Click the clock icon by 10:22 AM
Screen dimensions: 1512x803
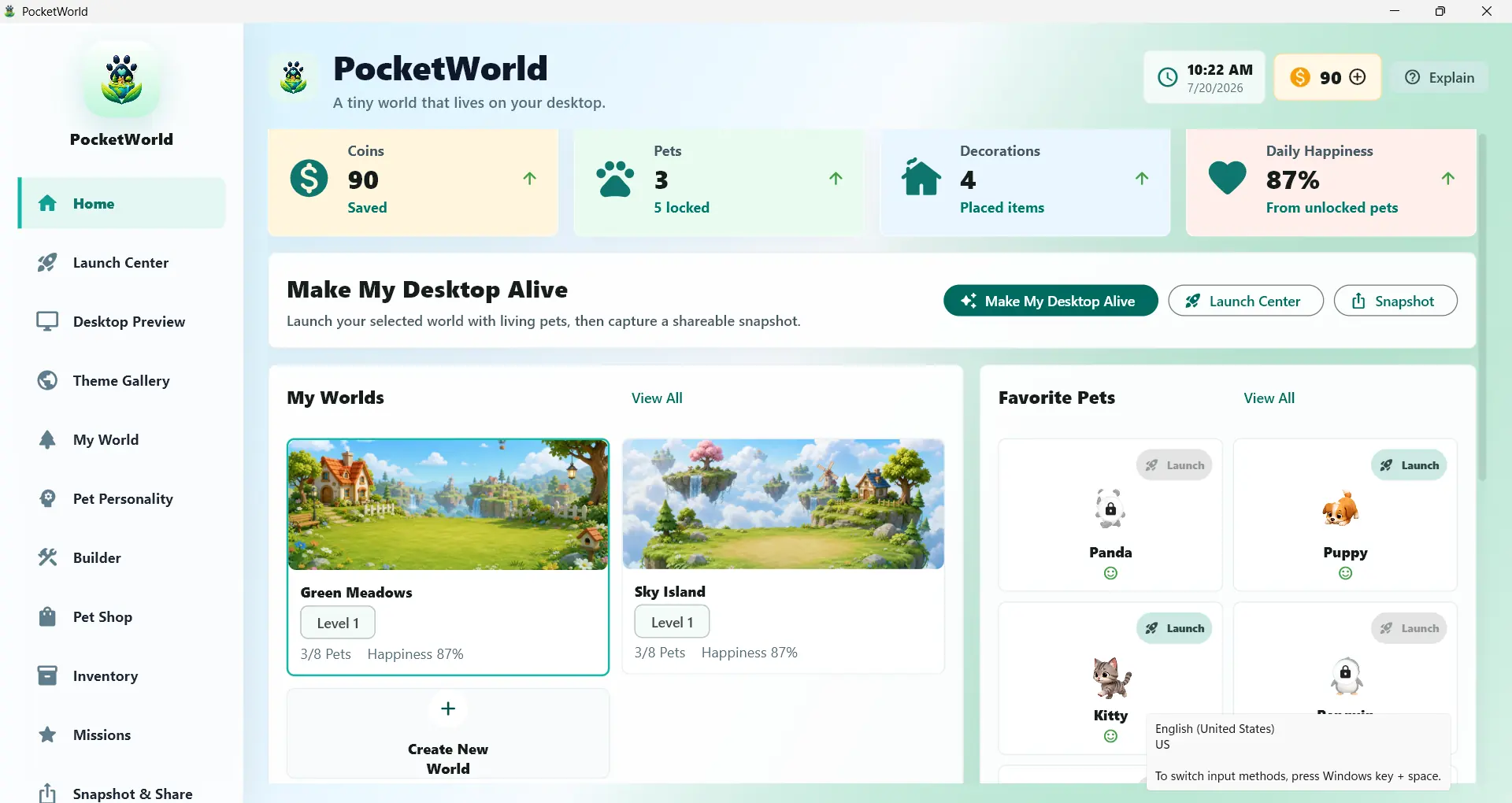(1167, 77)
